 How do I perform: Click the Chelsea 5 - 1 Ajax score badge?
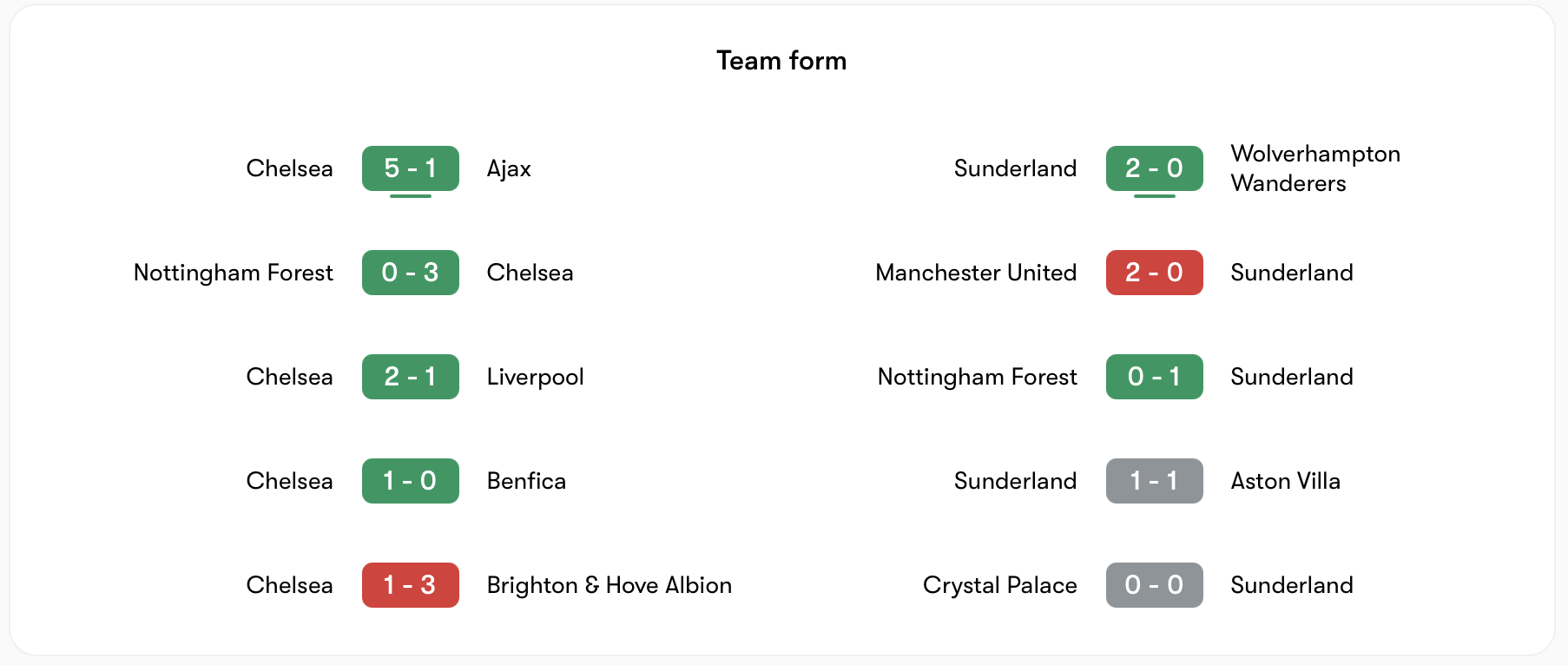[410, 168]
